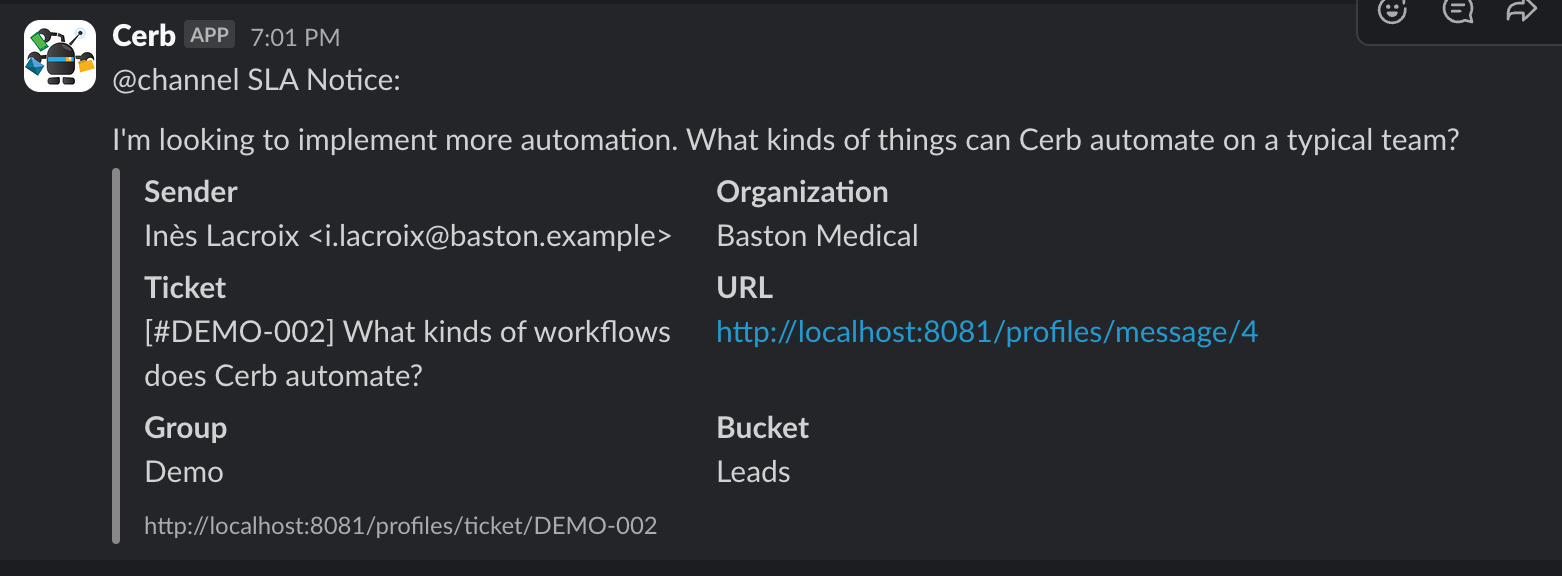Add an emoji reaction to the message
Screen dimensions: 1562x576
click(1392, 10)
